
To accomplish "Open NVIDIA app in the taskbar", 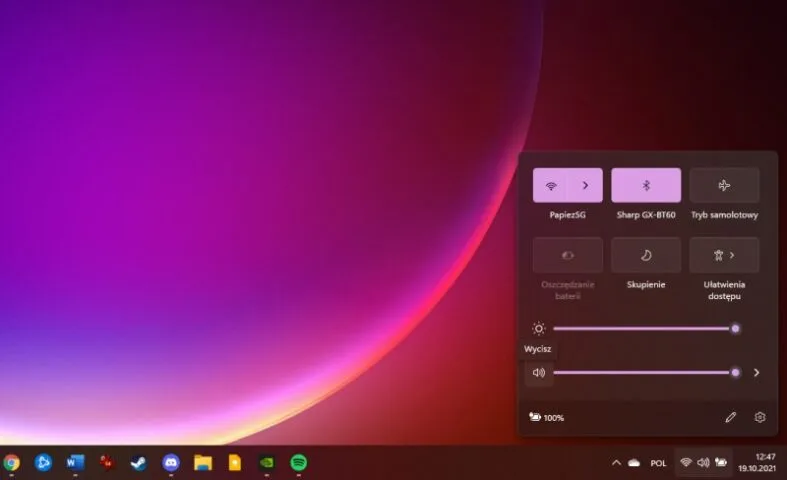I will tap(267, 462).
